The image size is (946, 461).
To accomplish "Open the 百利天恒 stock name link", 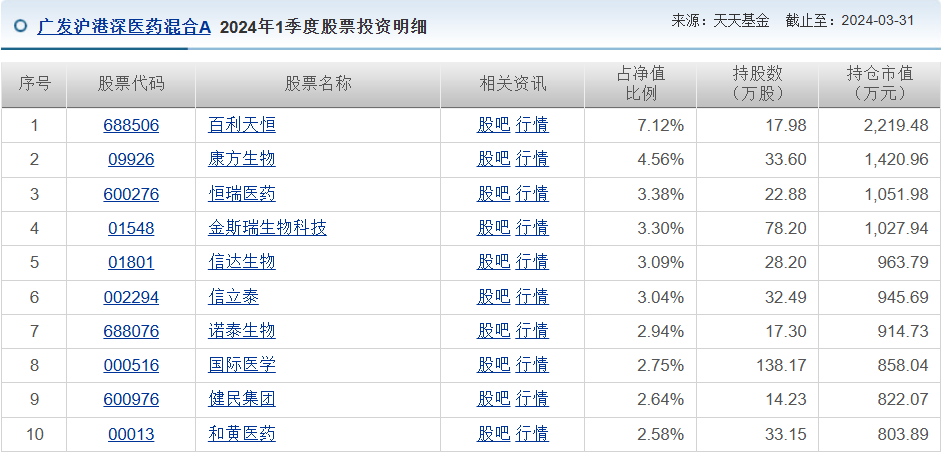I will click(x=242, y=125).
